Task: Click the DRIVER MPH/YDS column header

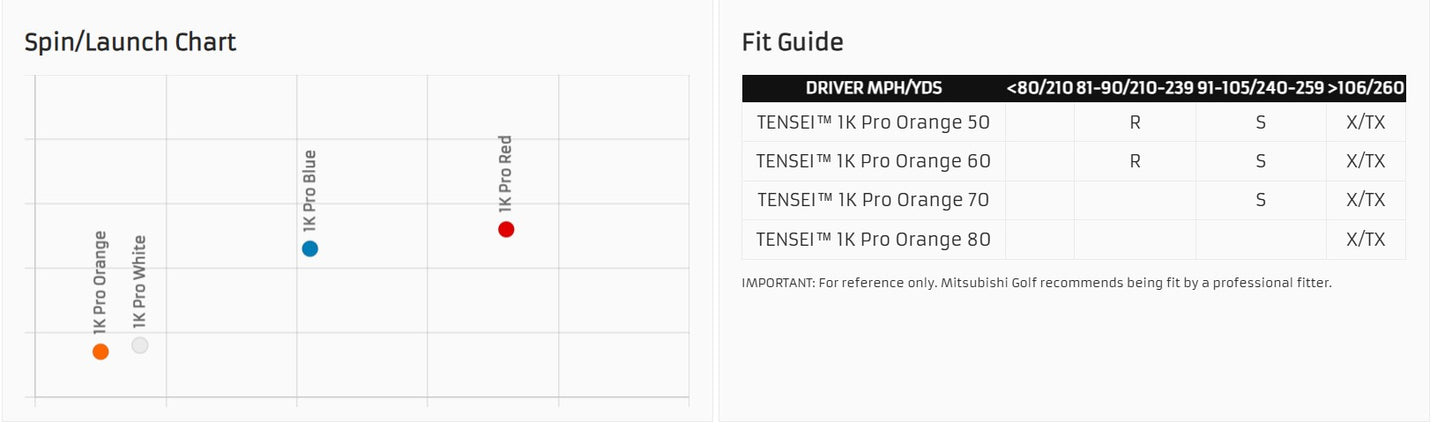Action: tap(873, 88)
